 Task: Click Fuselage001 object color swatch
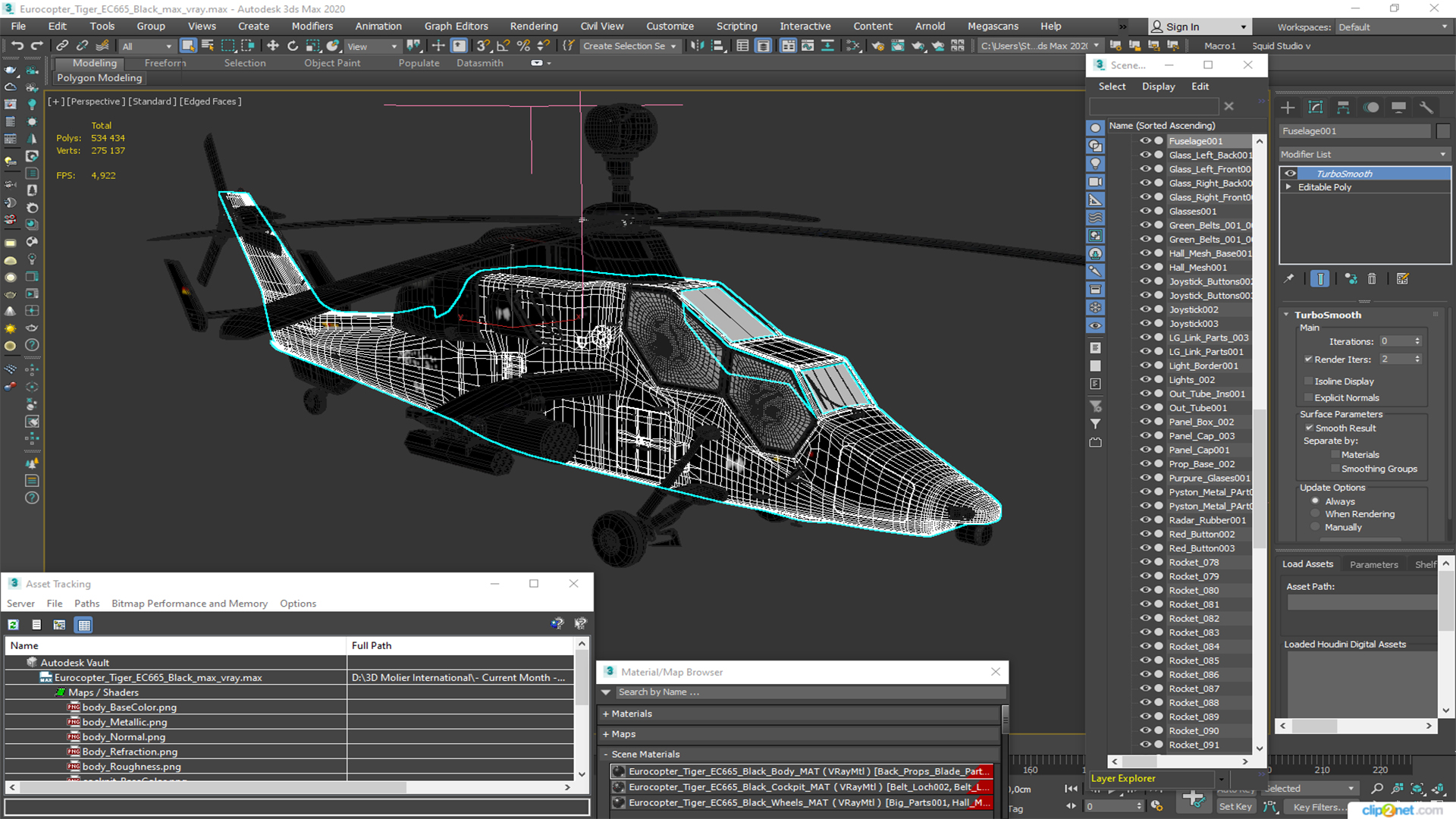point(1443,131)
